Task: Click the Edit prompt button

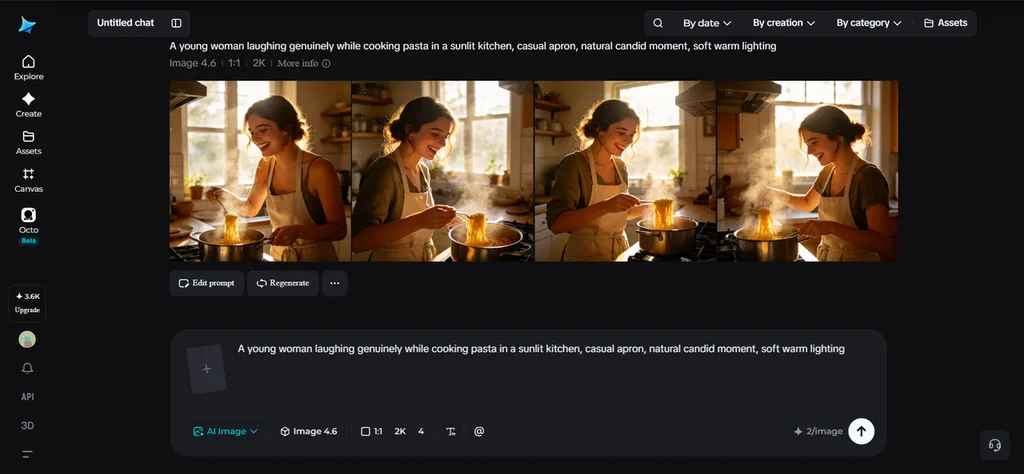Action: [x=206, y=283]
